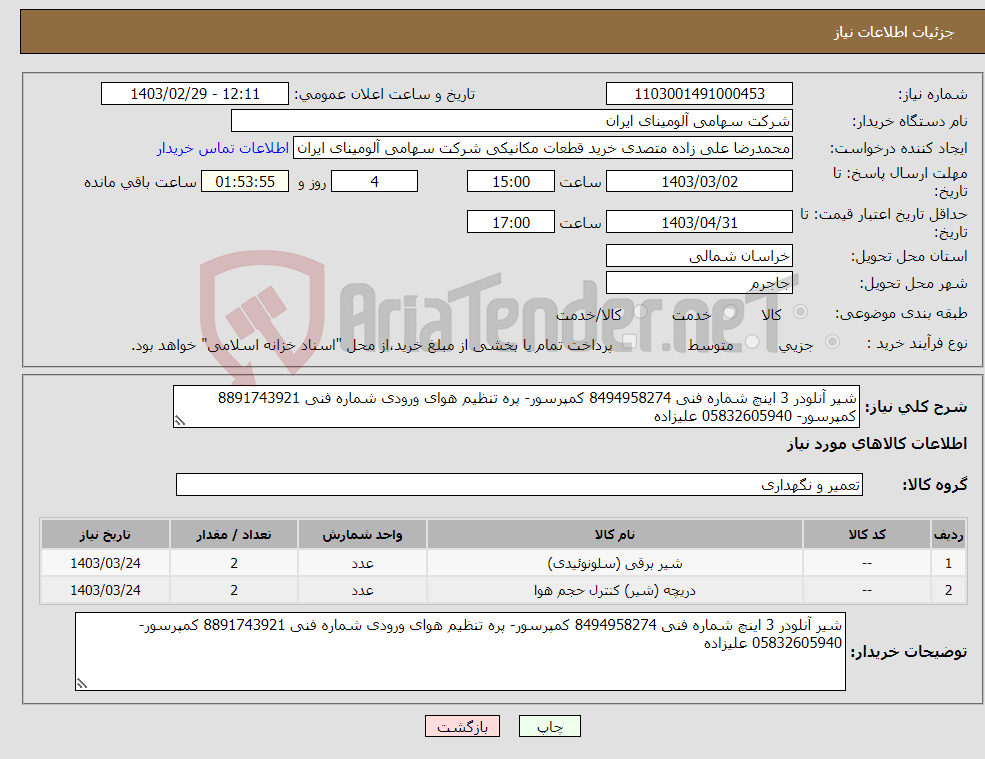The image size is (985, 759).
Task: Click the استان محل تحویل label
Action: tap(909, 256)
